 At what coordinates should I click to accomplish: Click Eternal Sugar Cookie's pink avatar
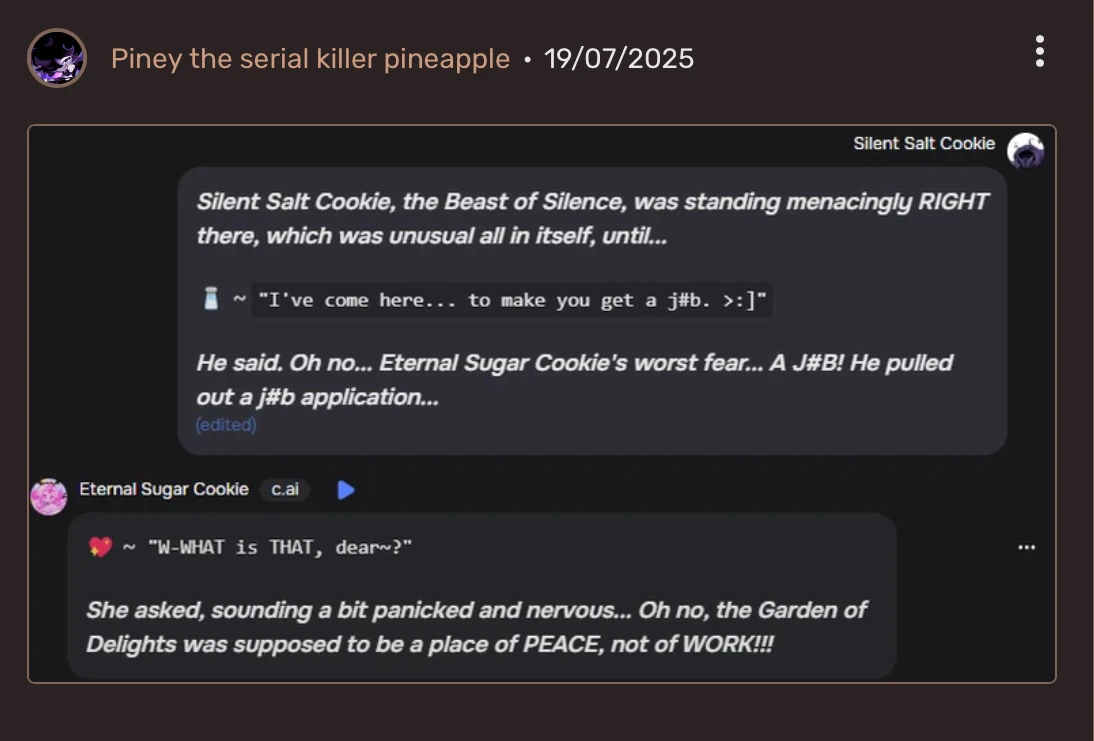pos(48,496)
